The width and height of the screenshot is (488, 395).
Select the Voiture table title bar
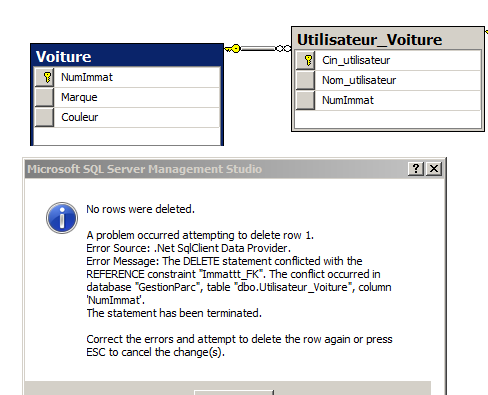pos(127,56)
